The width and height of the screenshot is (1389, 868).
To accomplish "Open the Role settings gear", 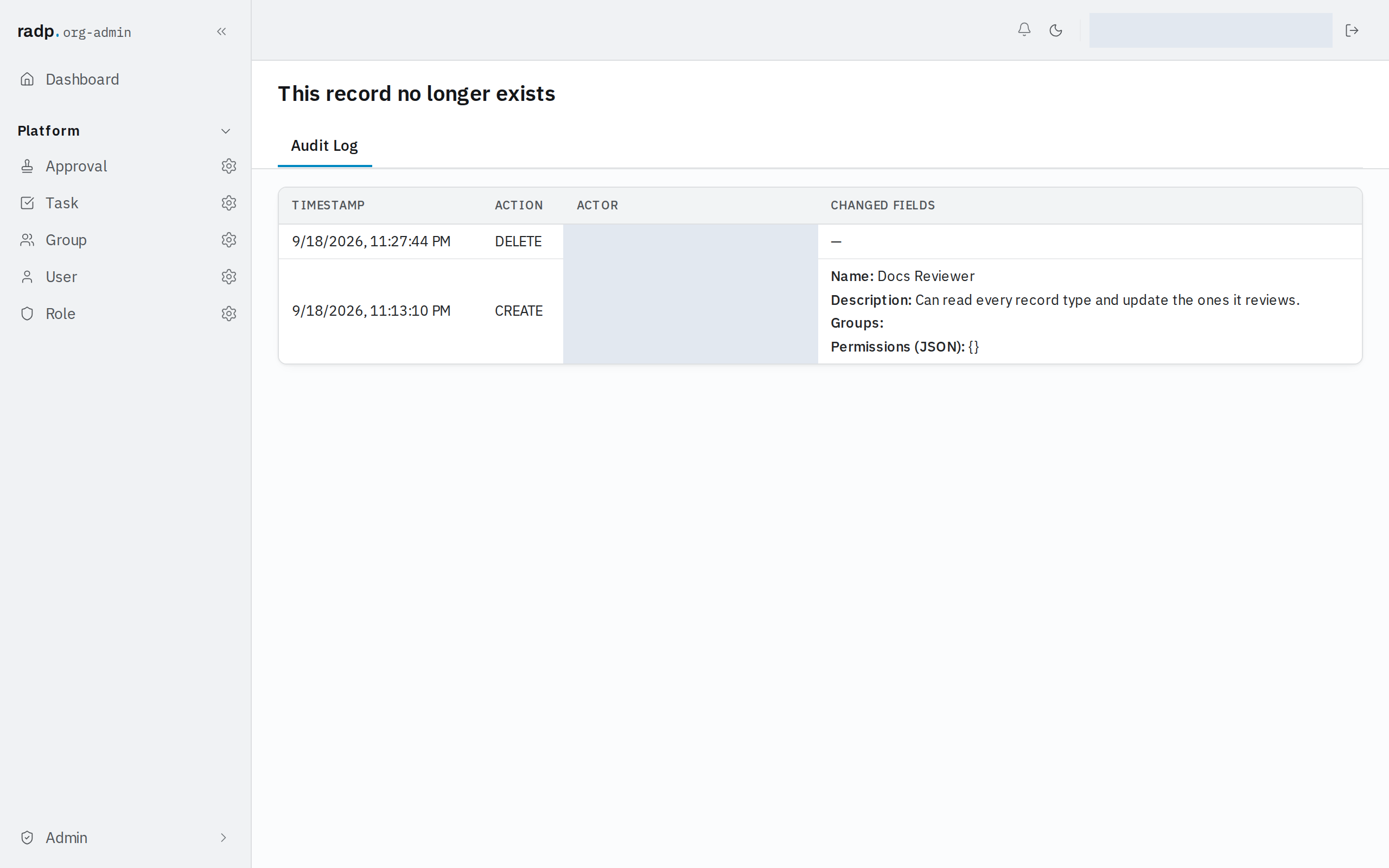I will [229, 314].
